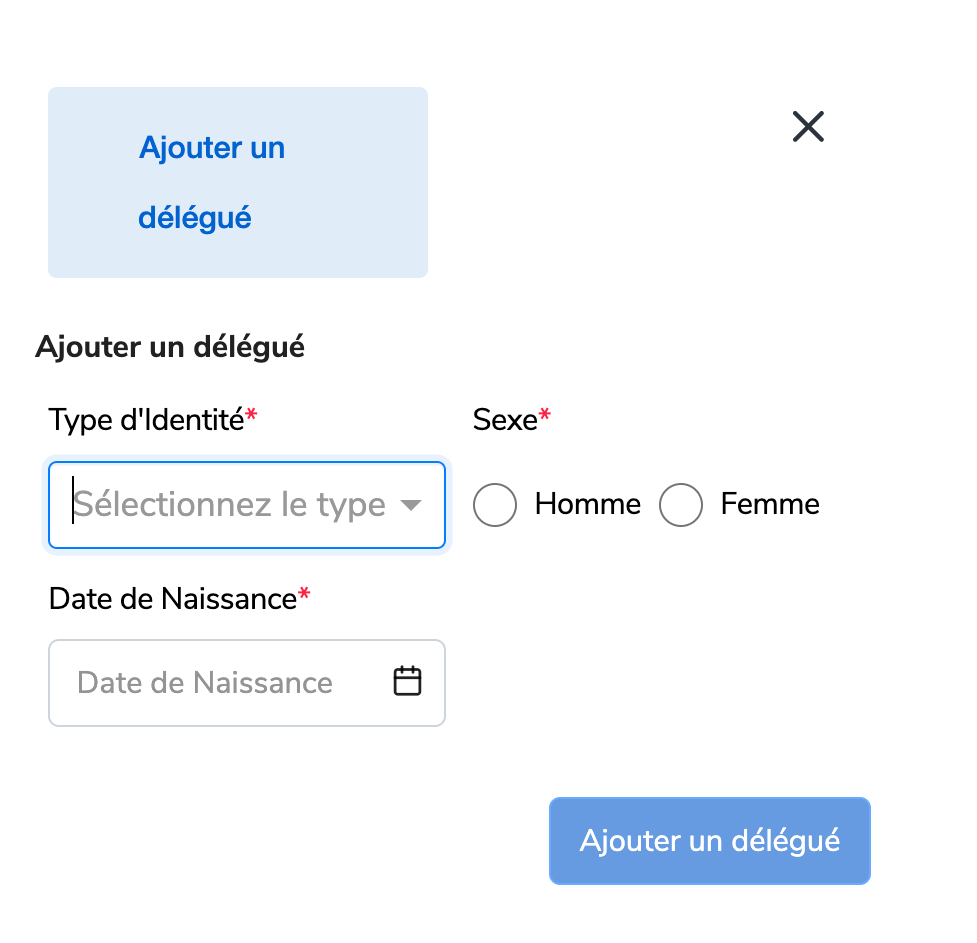Close the dialog with the X icon
The height and width of the screenshot is (943, 977).
(808, 127)
